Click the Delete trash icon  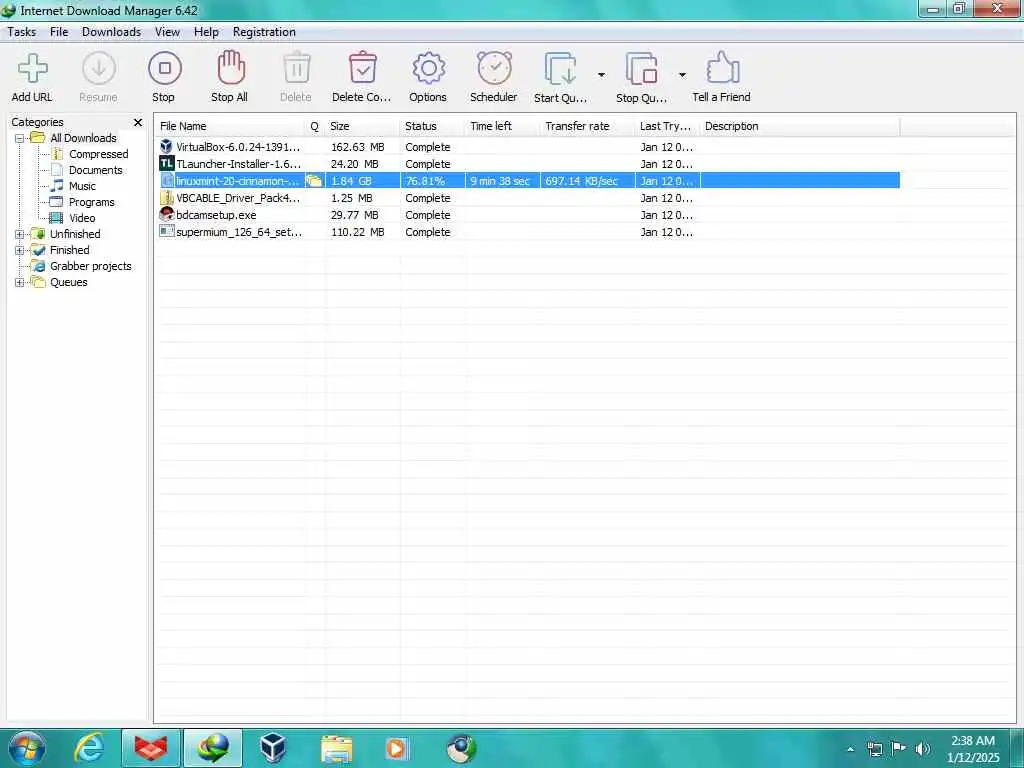(296, 68)
